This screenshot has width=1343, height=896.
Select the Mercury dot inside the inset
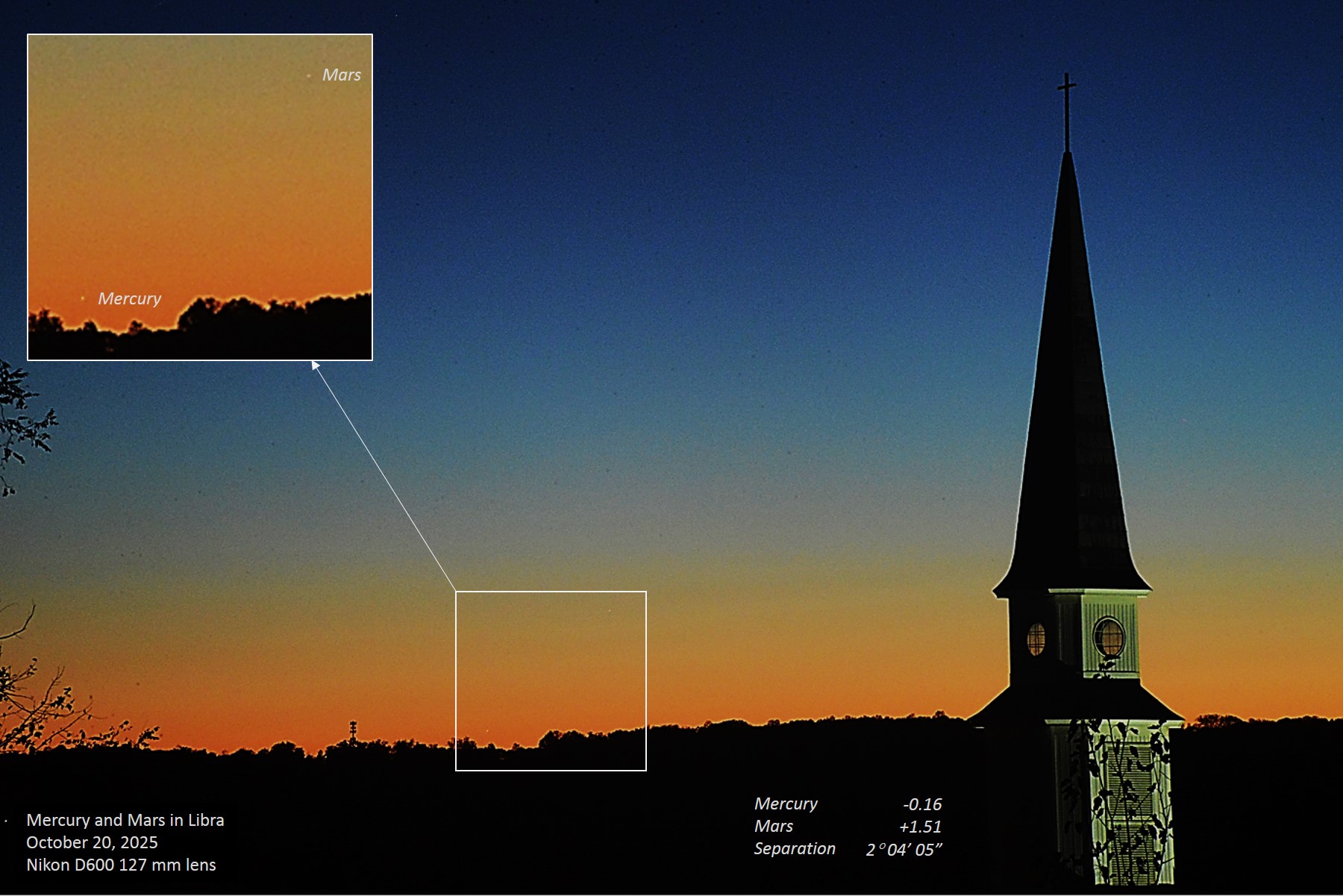click(x=82, y=298)
